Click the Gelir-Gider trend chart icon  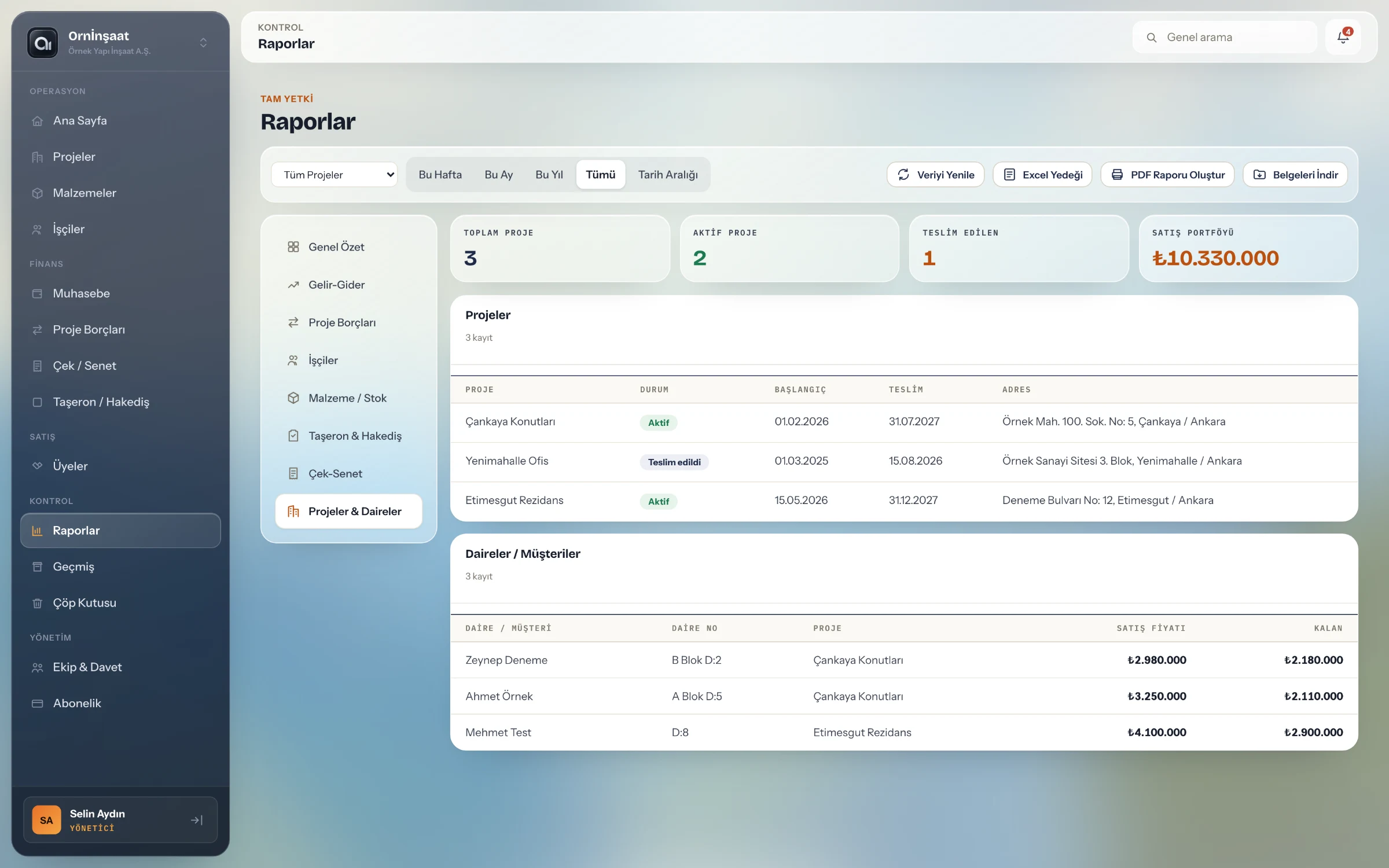pos(293,285)
